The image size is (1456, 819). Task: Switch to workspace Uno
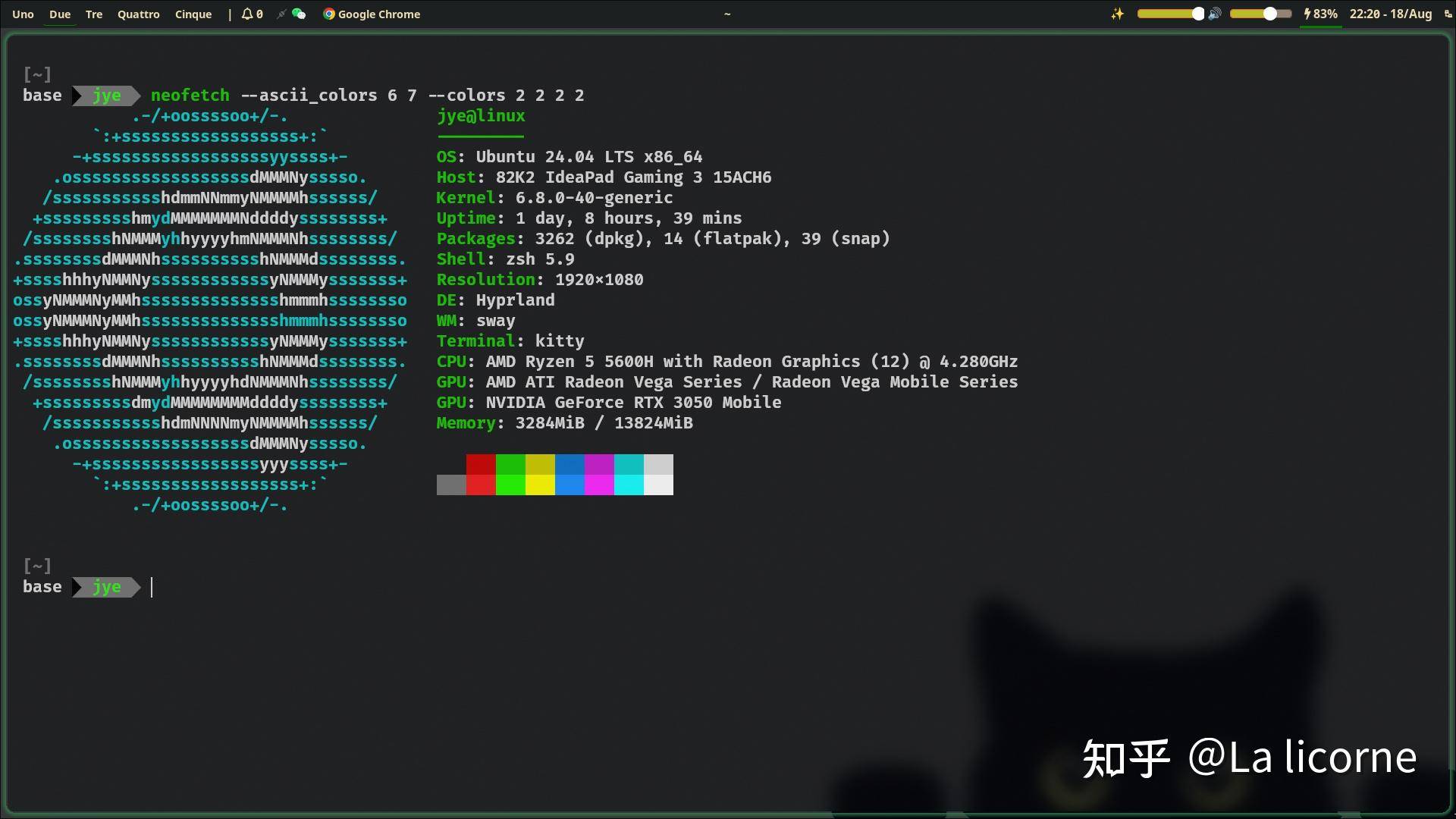[x=23, y=14]
